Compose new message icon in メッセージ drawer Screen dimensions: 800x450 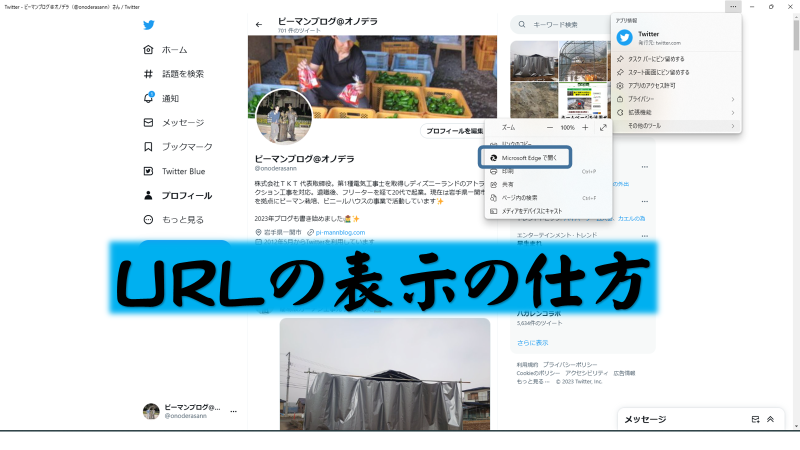755,419
